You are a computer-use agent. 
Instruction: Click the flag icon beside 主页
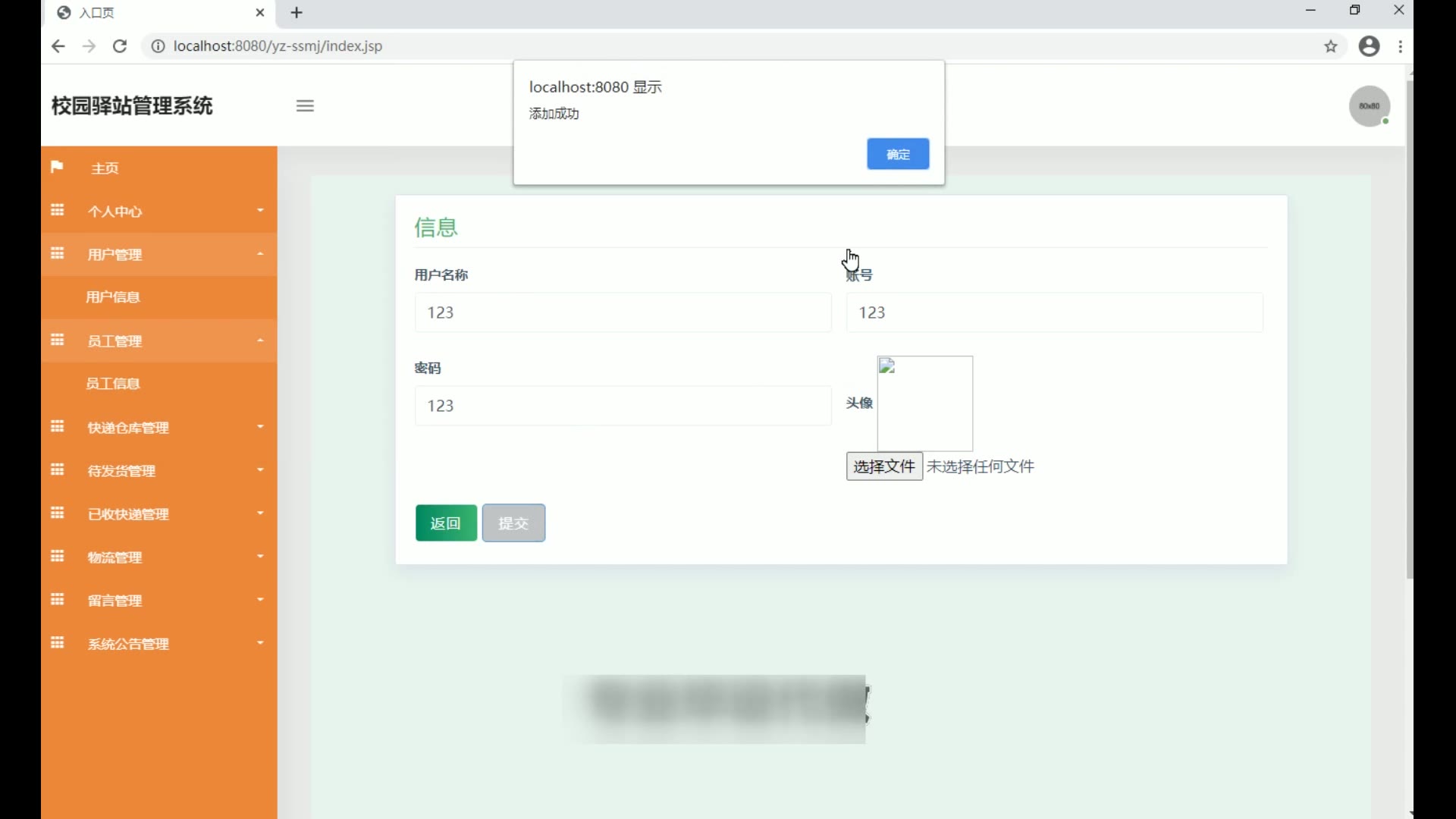coord(57,167)
